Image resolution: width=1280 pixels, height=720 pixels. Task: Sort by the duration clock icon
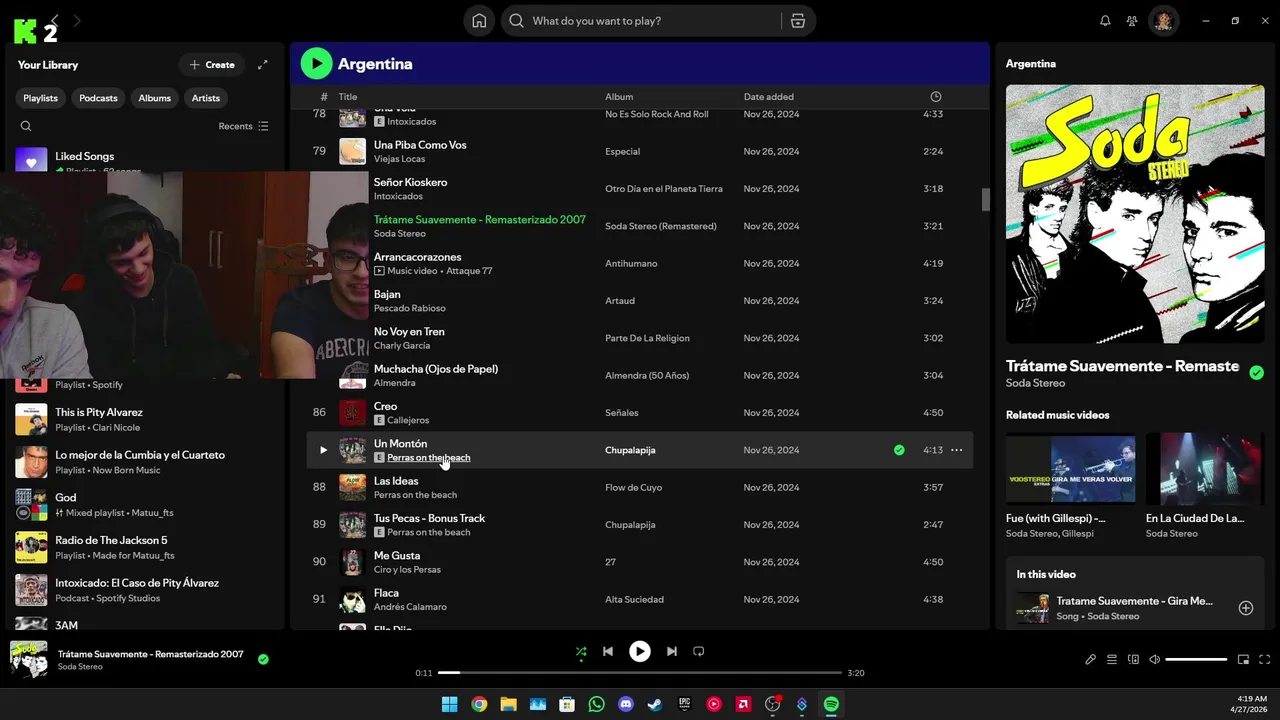[x=936, y=97]
